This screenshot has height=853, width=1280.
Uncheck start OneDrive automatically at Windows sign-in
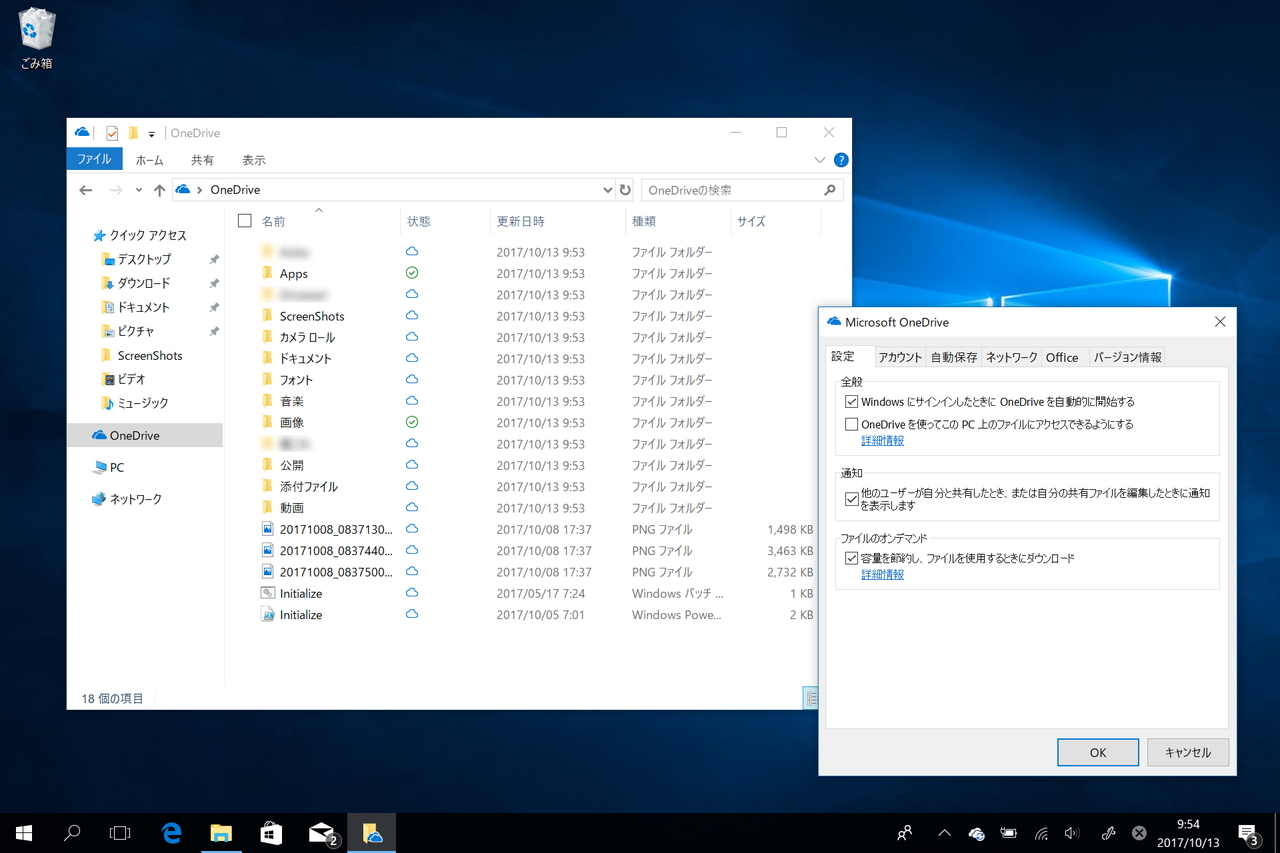coord(851,402)
